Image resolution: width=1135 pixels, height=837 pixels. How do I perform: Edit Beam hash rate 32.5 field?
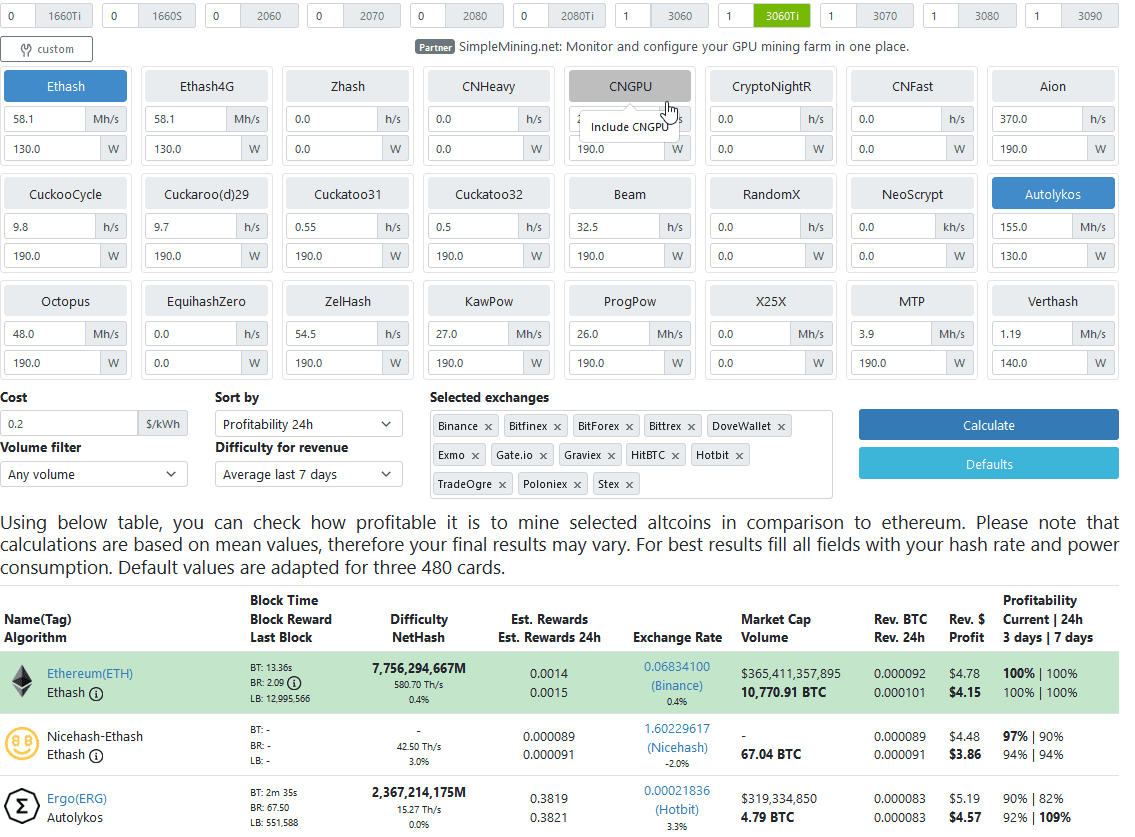[x=615, y=227]
